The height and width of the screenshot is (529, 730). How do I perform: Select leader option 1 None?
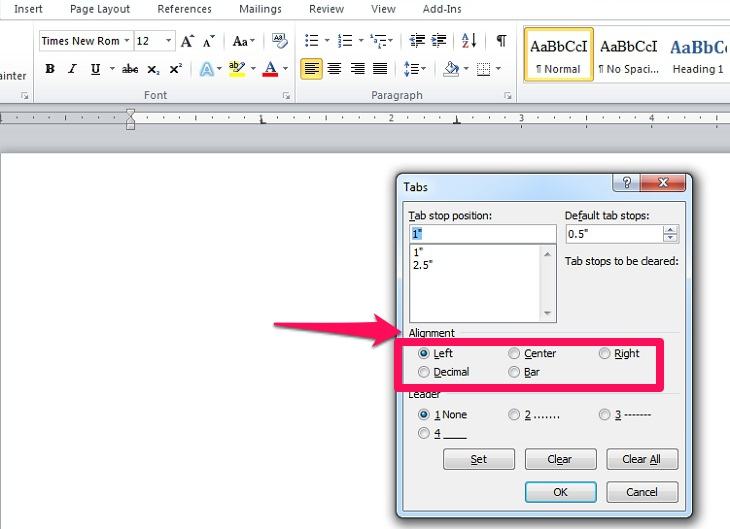(x=424, y=414)
